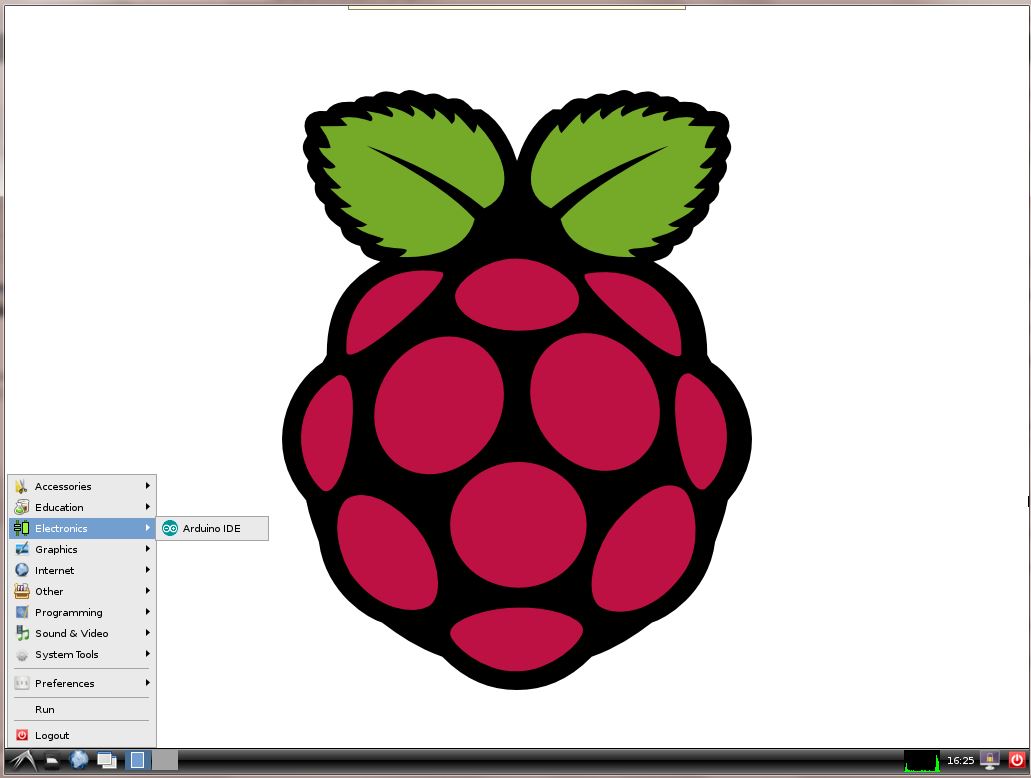
Task: Select the highlighted Electronics menu entry
Action: pos(82,528)
